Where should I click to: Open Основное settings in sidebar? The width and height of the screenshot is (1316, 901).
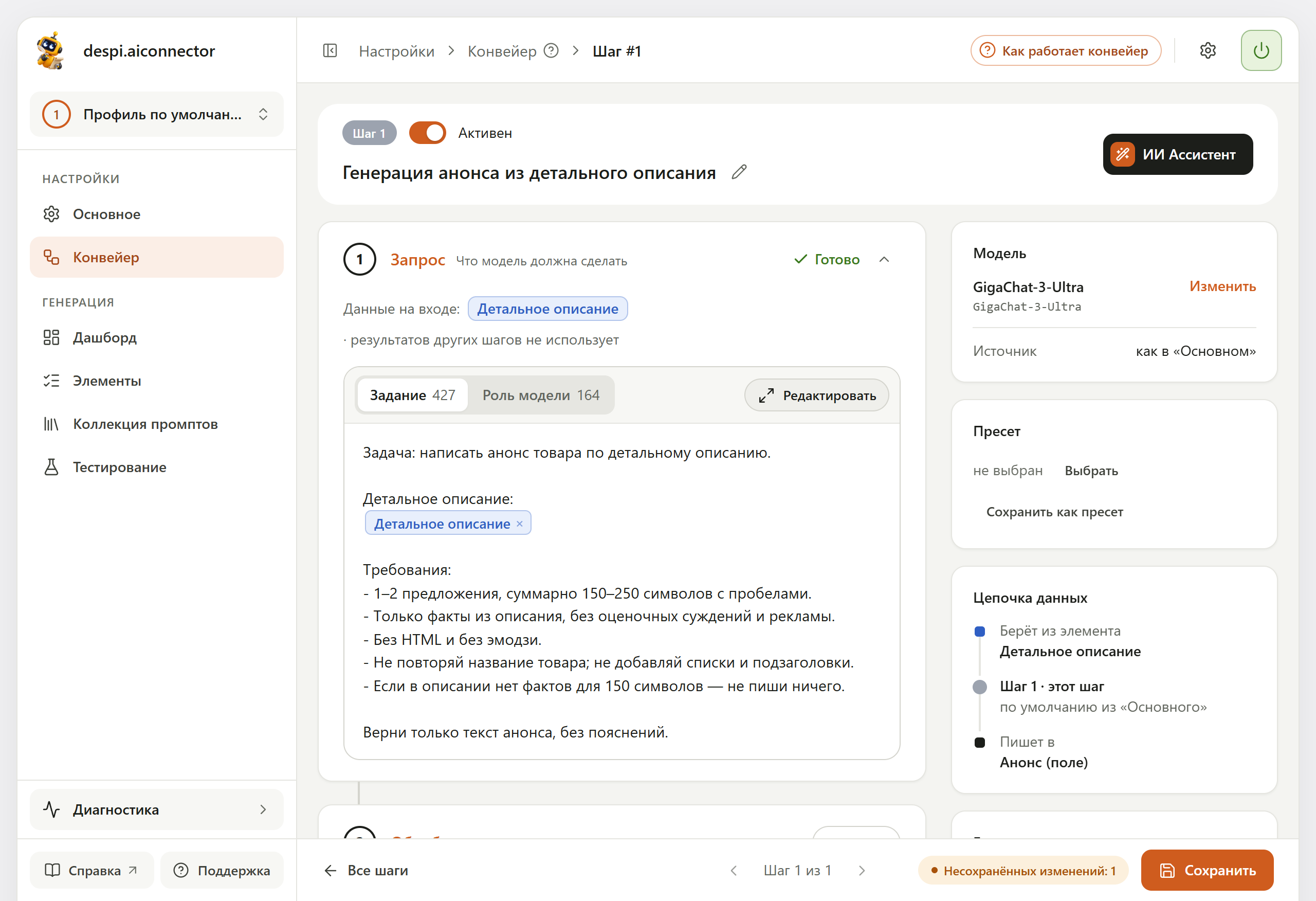pyautogui.click(x=157, y=214)
